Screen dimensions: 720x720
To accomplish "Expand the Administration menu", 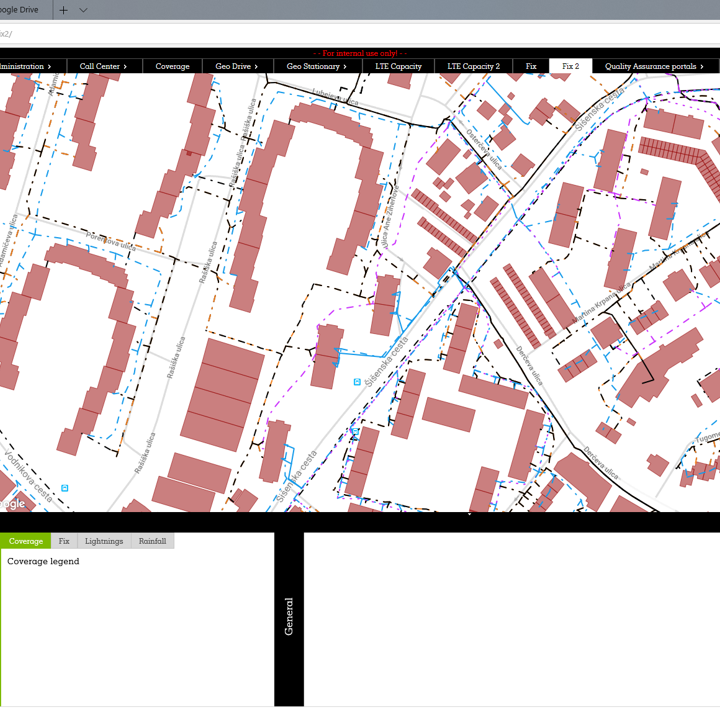I will coord(24,66).
